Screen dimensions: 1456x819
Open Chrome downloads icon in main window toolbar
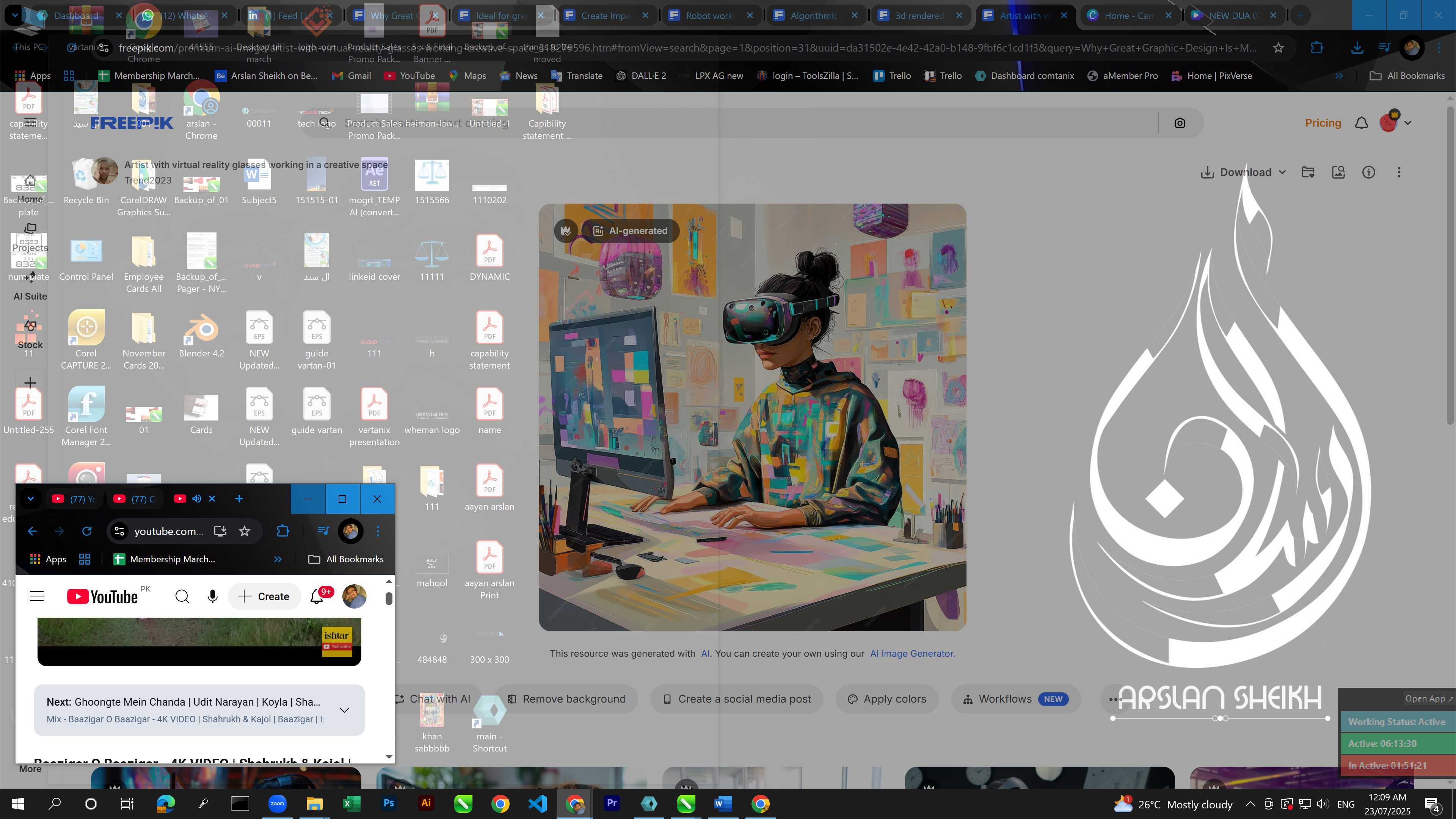point(1357,48)
